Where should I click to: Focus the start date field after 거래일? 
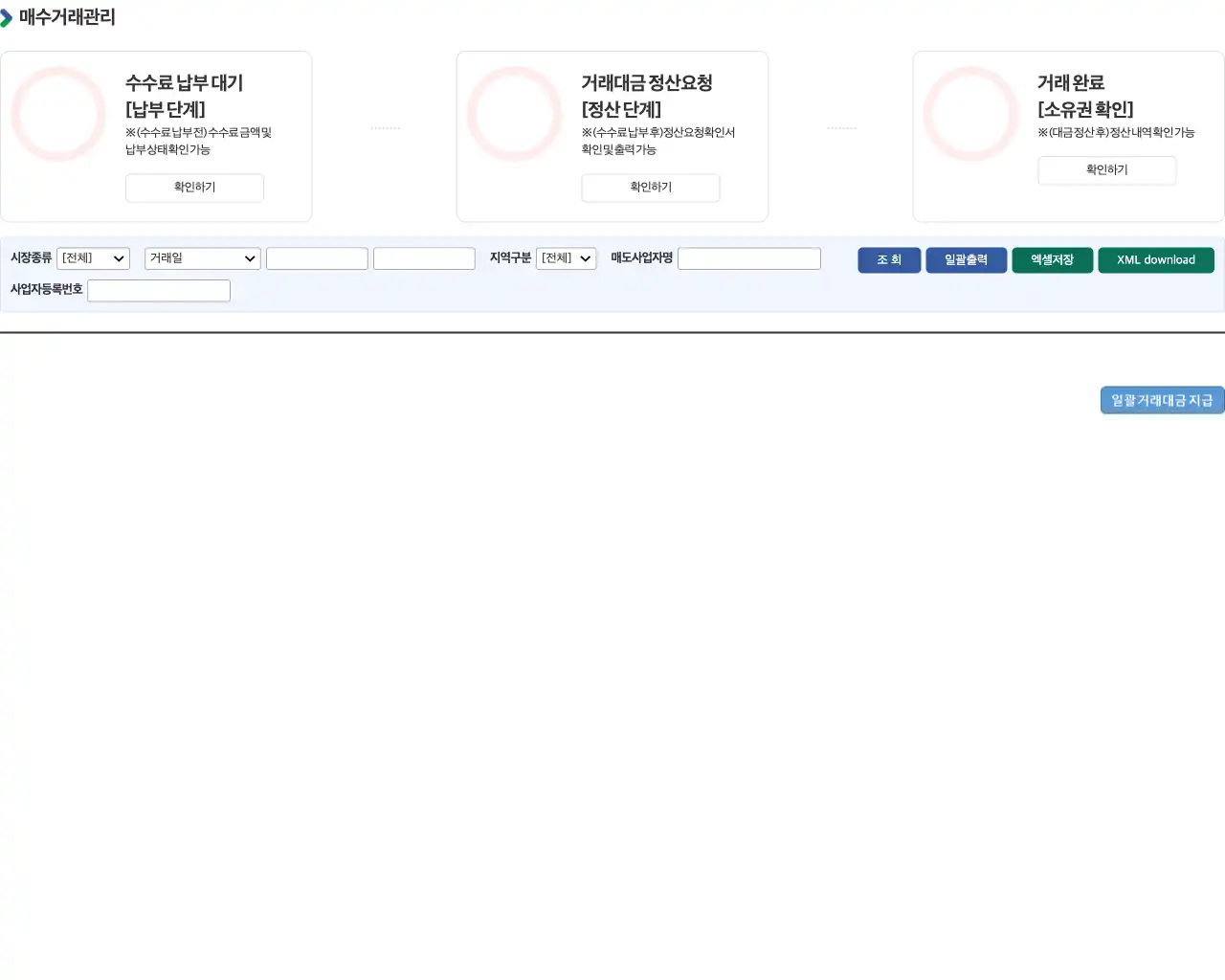coord(317,258)
